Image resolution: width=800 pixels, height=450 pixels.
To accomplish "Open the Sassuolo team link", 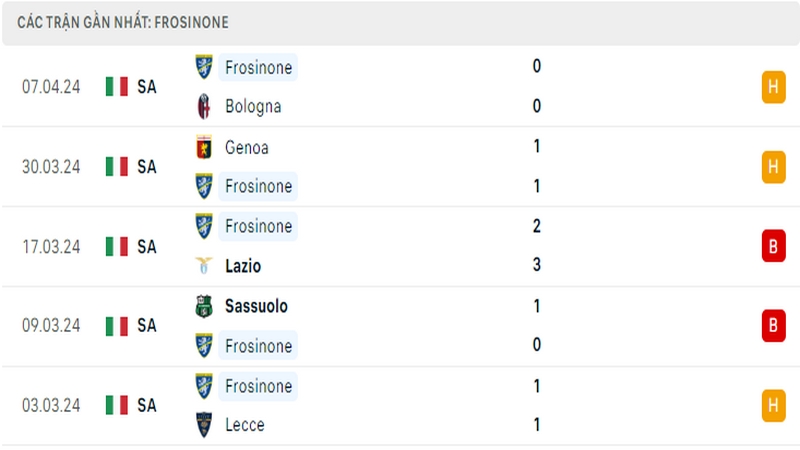I will pyautogui.click(x=256, y=306).
